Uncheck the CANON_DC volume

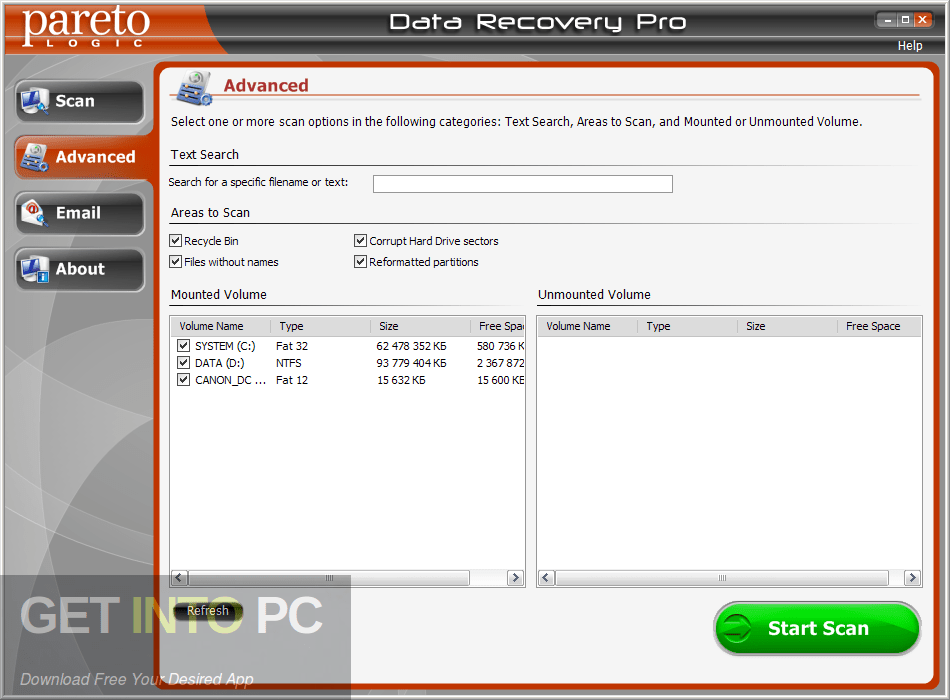(x=183, y=379)
